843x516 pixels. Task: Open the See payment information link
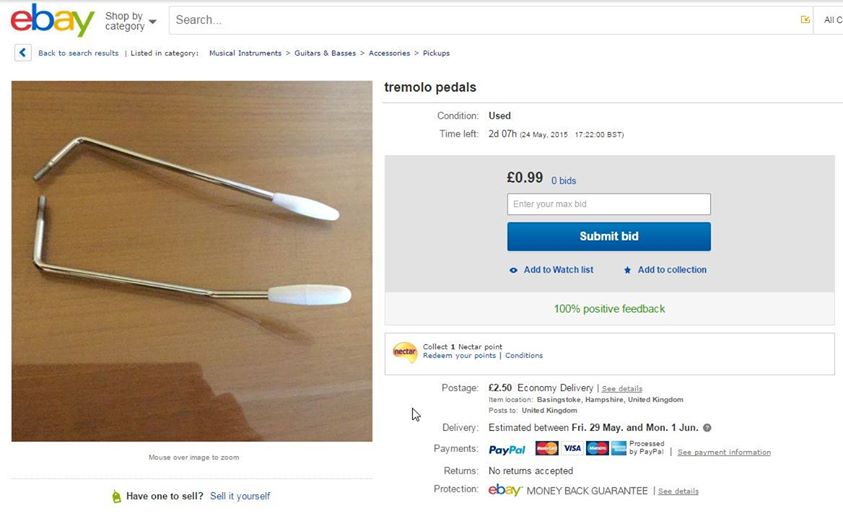point(724,452)
